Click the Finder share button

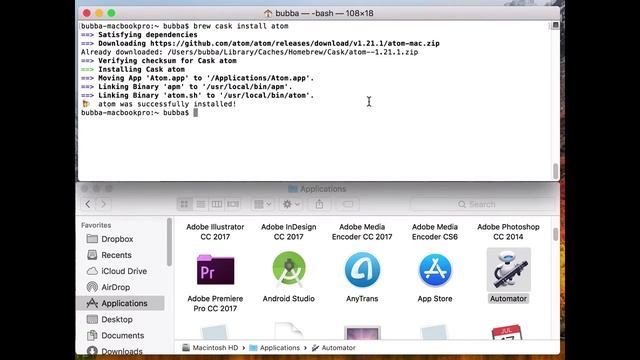(x=319, y=204)
